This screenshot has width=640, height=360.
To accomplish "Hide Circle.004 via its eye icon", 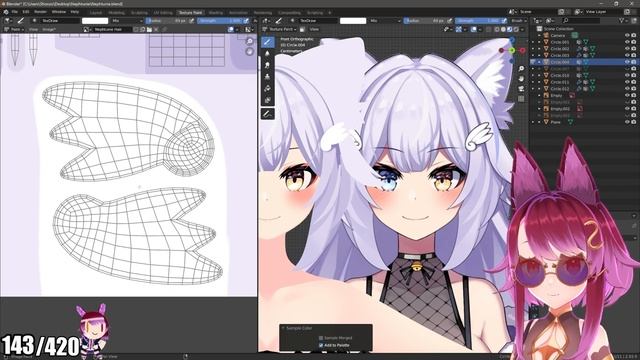I will click(x=627, y=62).
